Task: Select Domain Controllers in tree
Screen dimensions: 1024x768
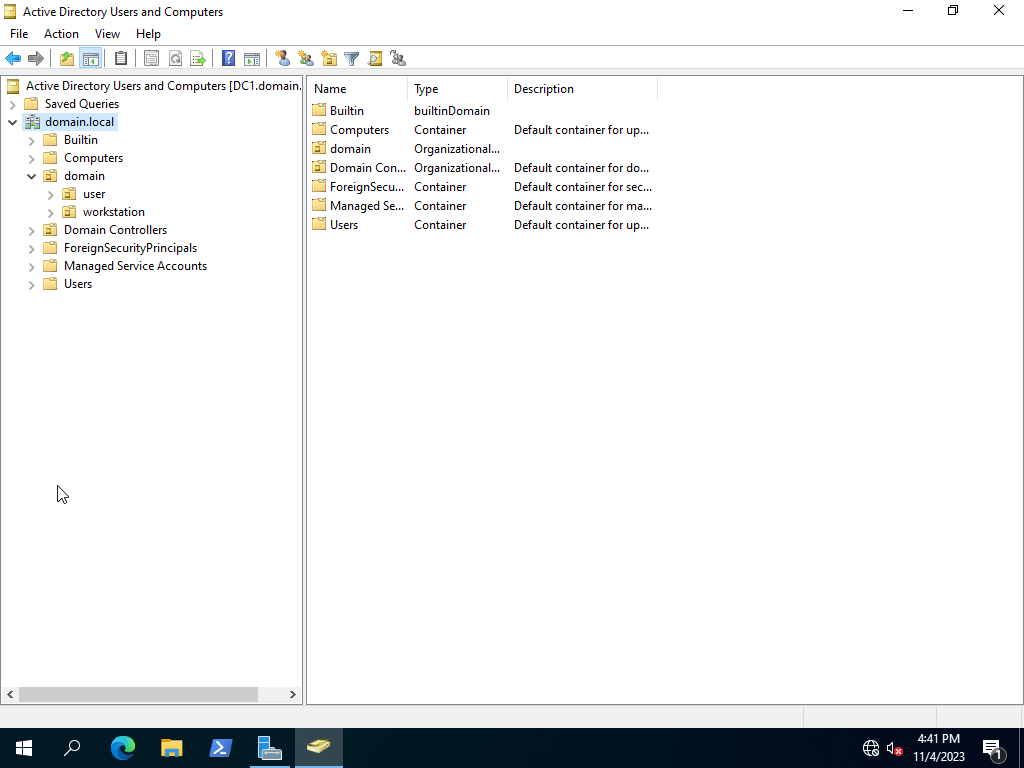Action: click(x=115, y=230)
